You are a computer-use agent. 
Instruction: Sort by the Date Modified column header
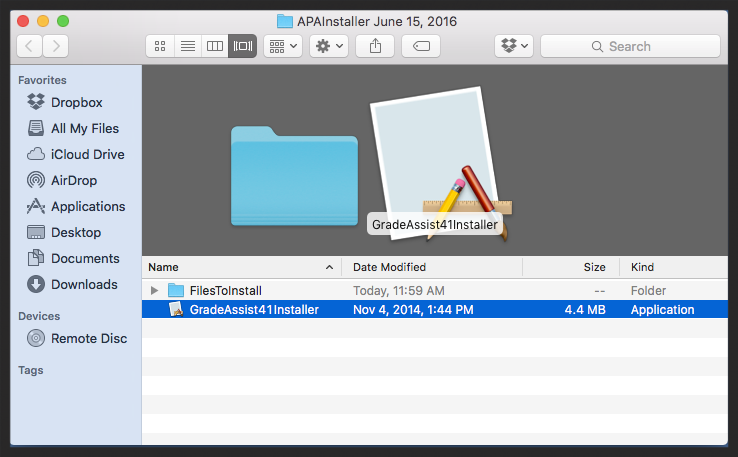432,267
